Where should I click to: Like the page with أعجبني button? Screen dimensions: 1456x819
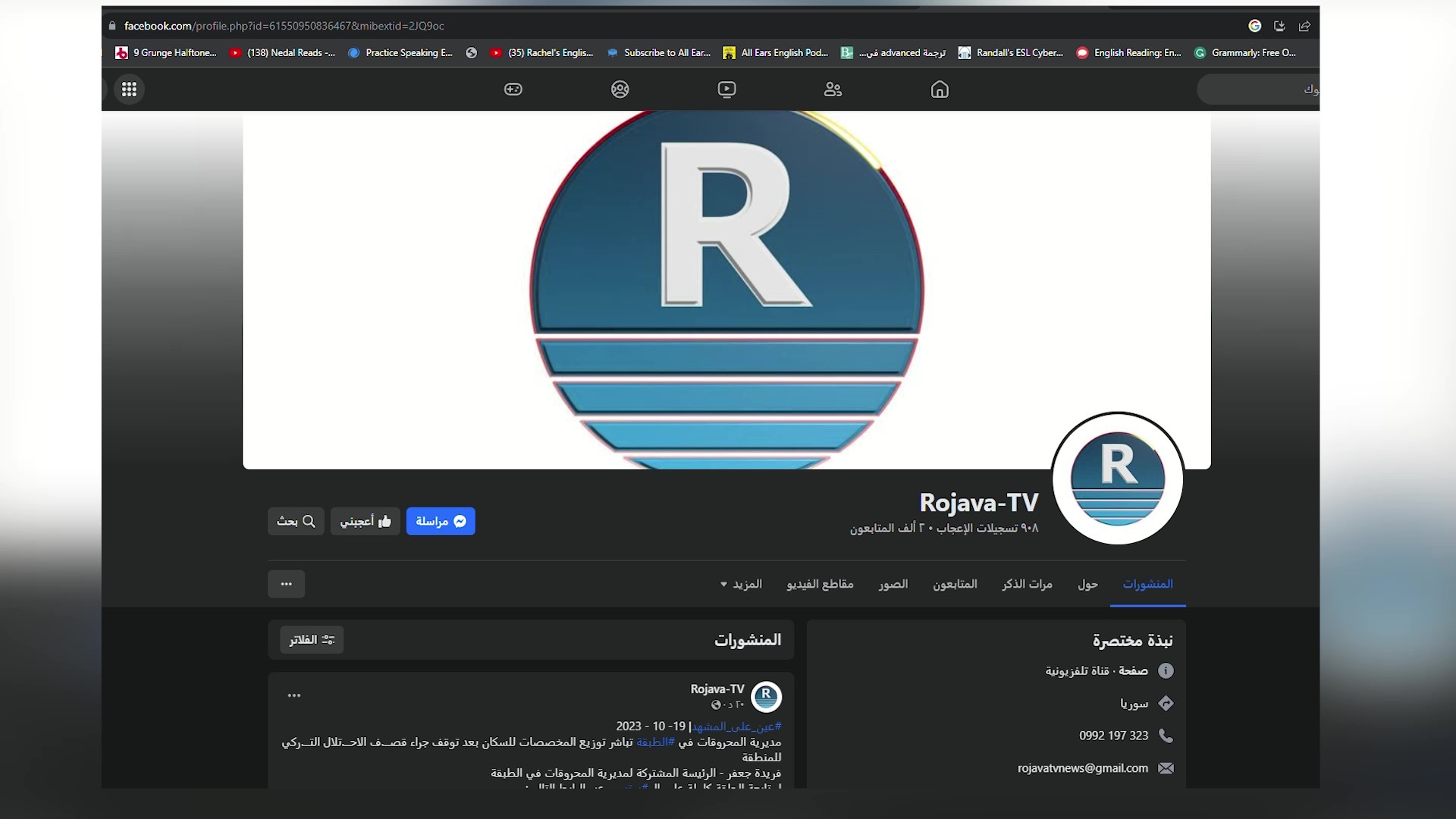[365, 521]
